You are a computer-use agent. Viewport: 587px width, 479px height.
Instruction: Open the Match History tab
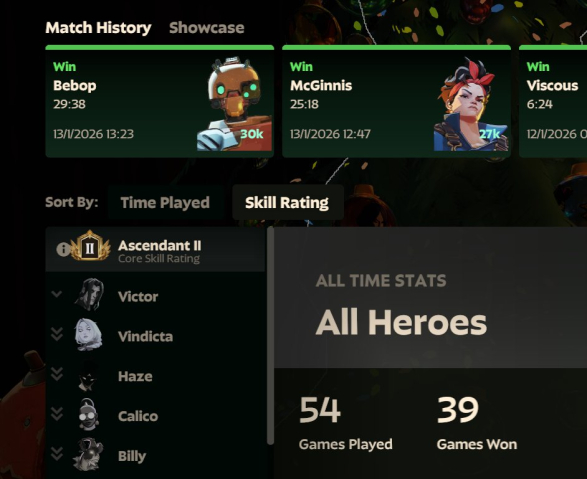pos(98,28)
